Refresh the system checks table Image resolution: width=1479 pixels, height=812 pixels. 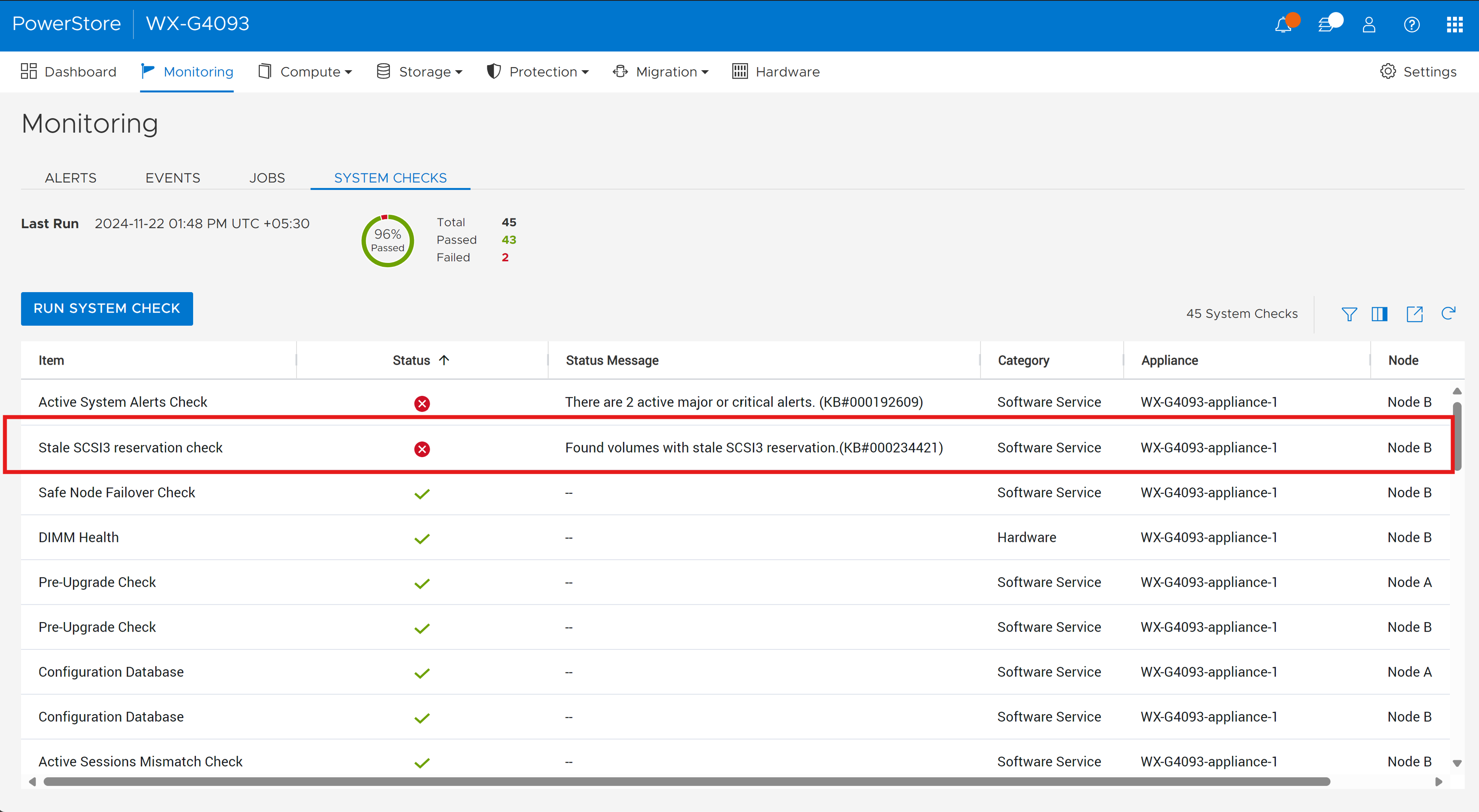pos(1449,314)
